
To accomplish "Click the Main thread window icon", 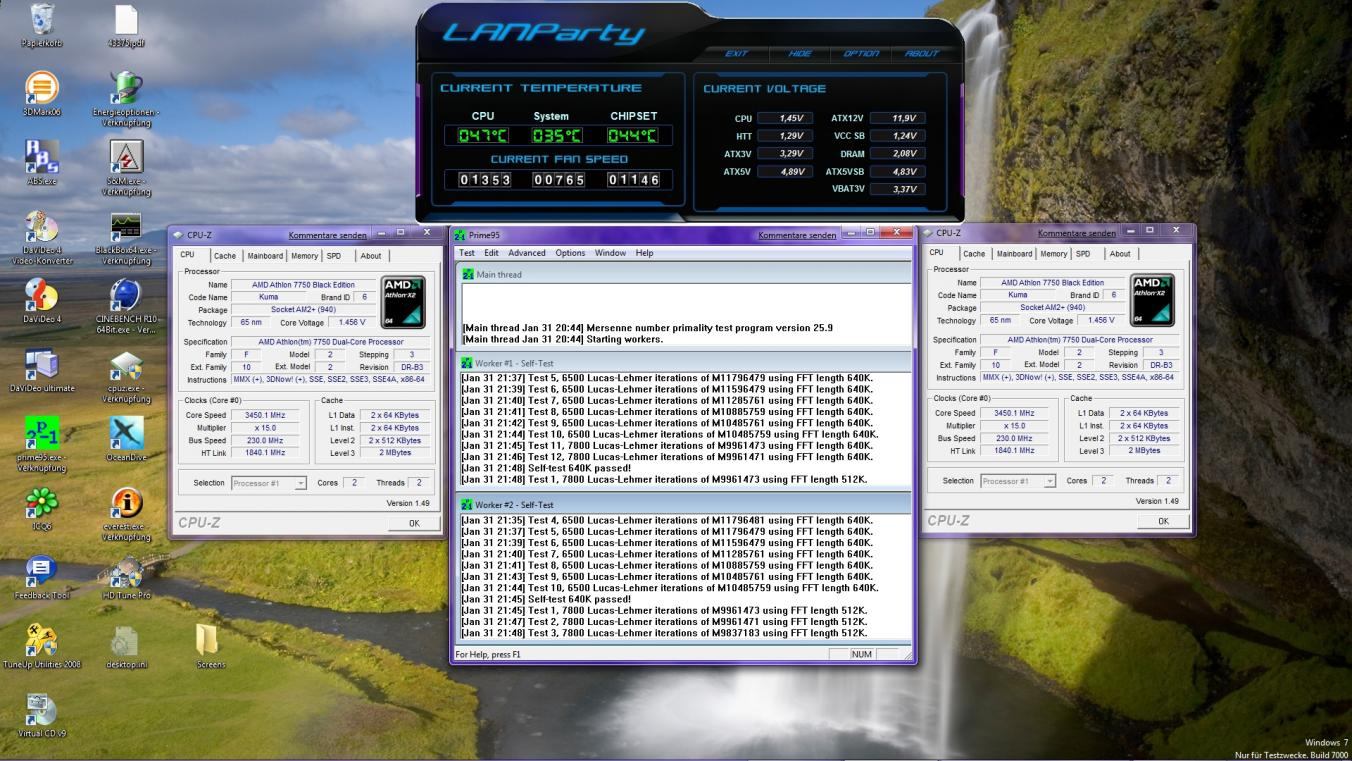I will (x=467, y=274).
